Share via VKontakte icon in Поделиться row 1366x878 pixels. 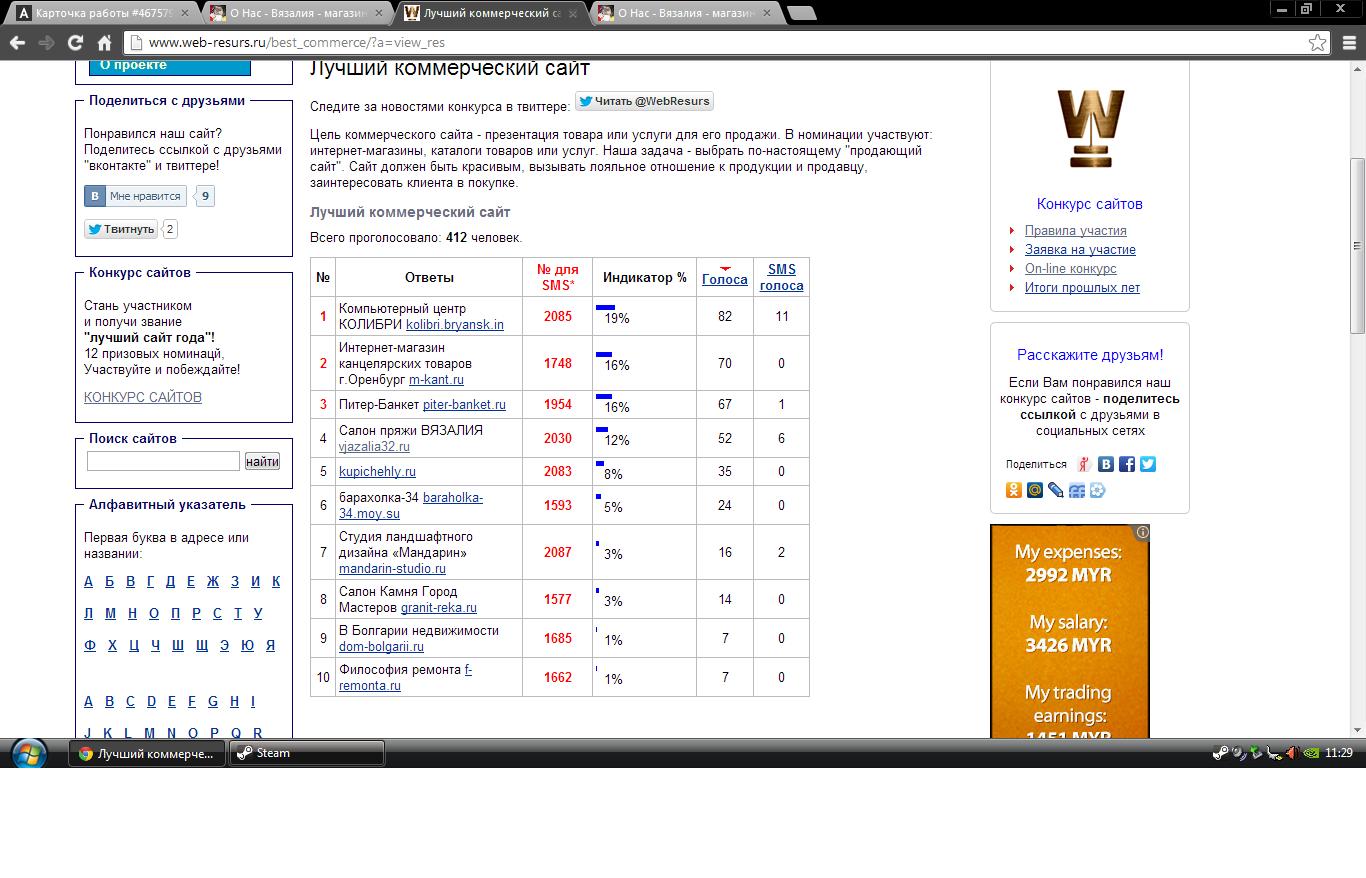(1106, 464)
